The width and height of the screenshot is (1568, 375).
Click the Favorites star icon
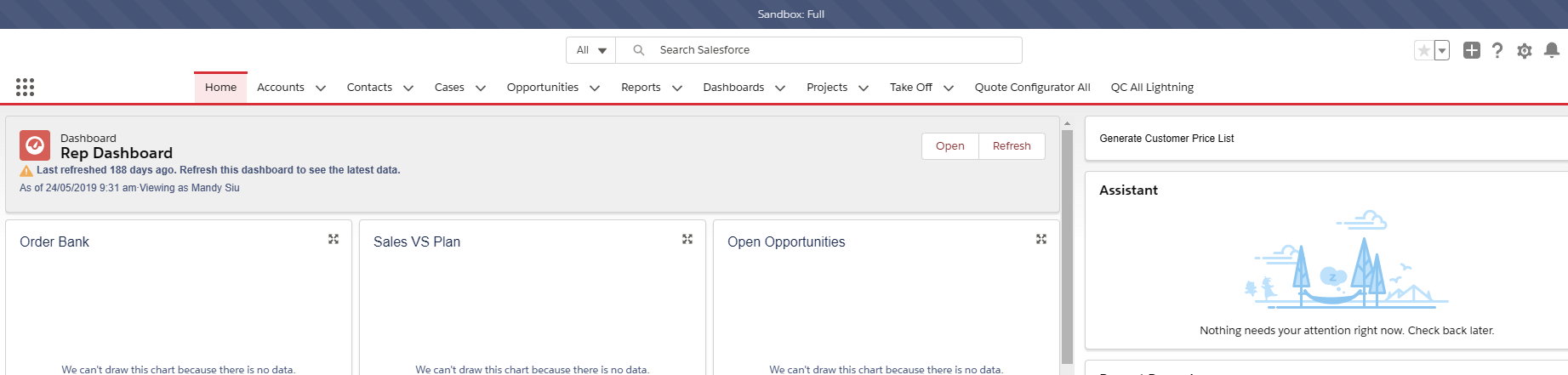[1423, 51]
